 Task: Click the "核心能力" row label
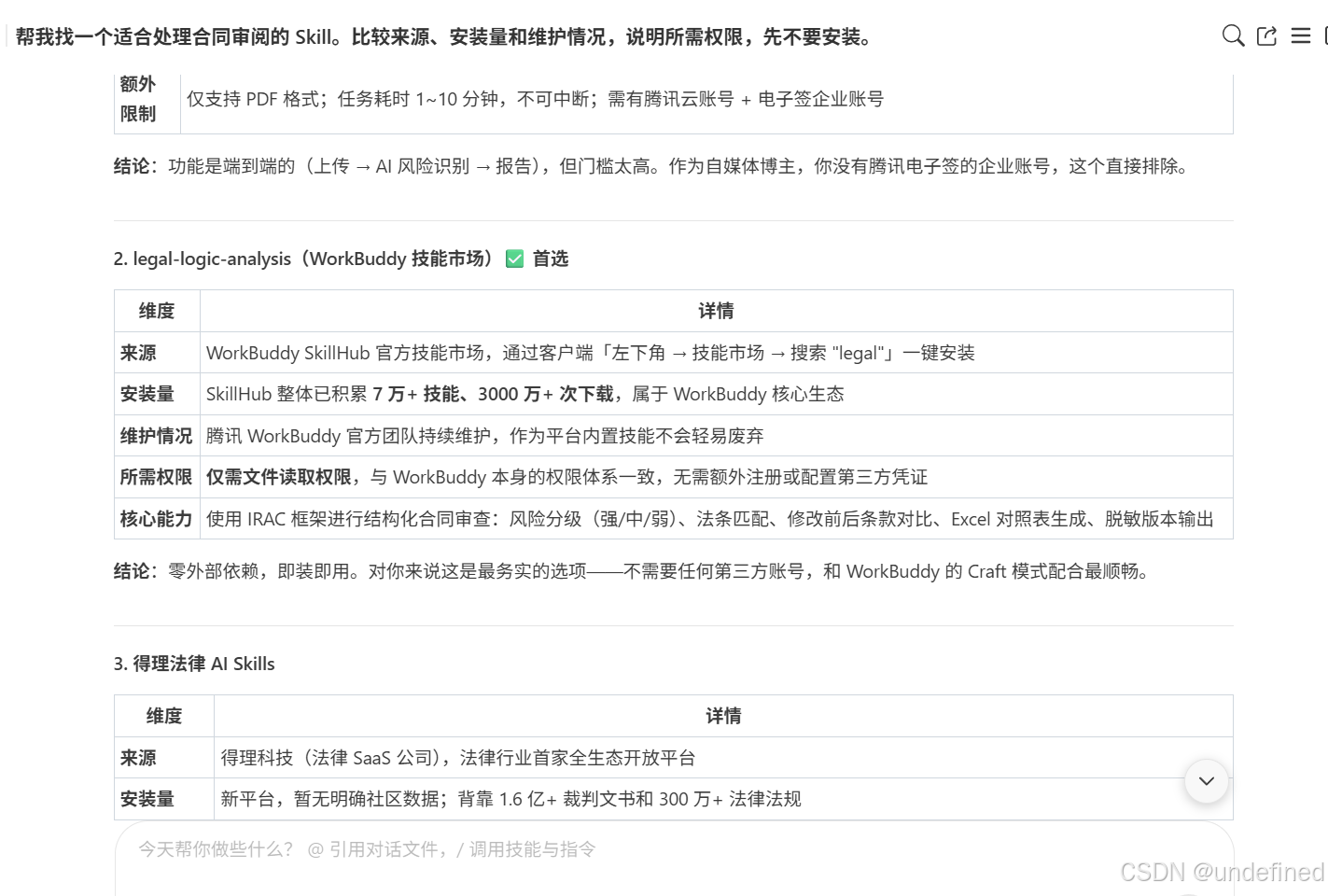[x=157, y=519]
